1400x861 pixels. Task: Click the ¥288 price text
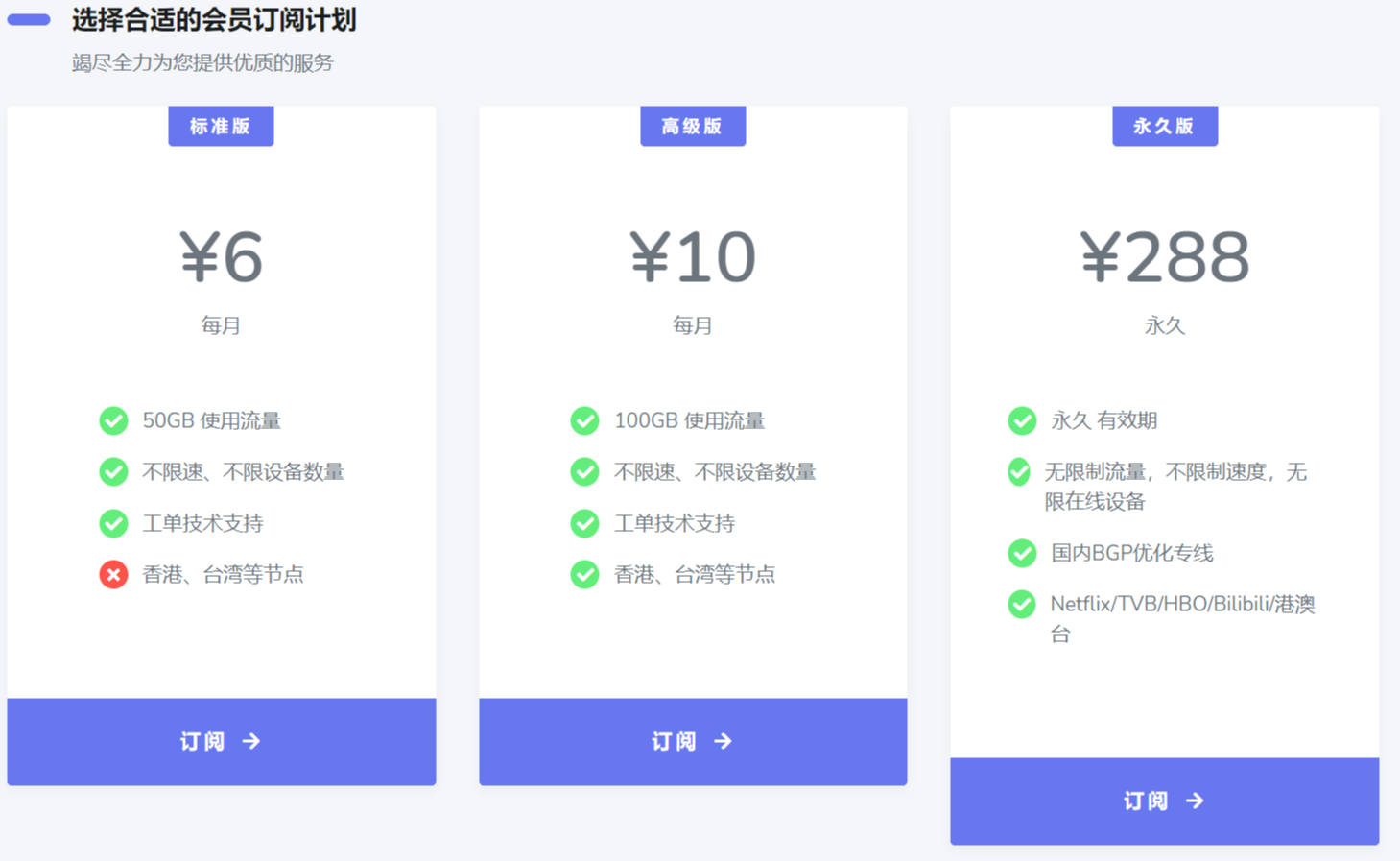tap(1164, 257)
